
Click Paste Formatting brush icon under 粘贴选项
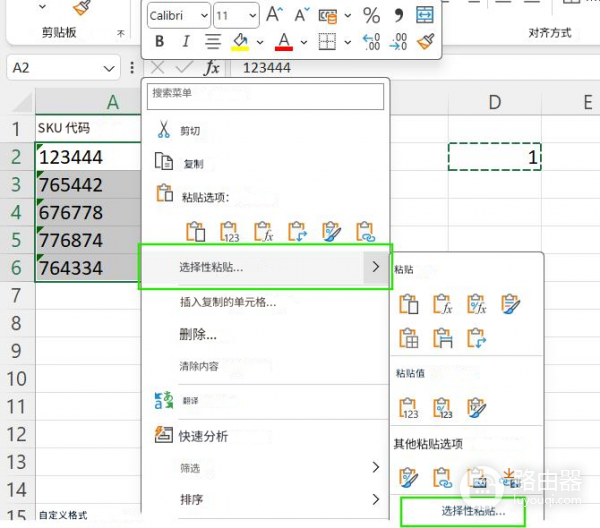pyautogui.click(x=332, y=232)
